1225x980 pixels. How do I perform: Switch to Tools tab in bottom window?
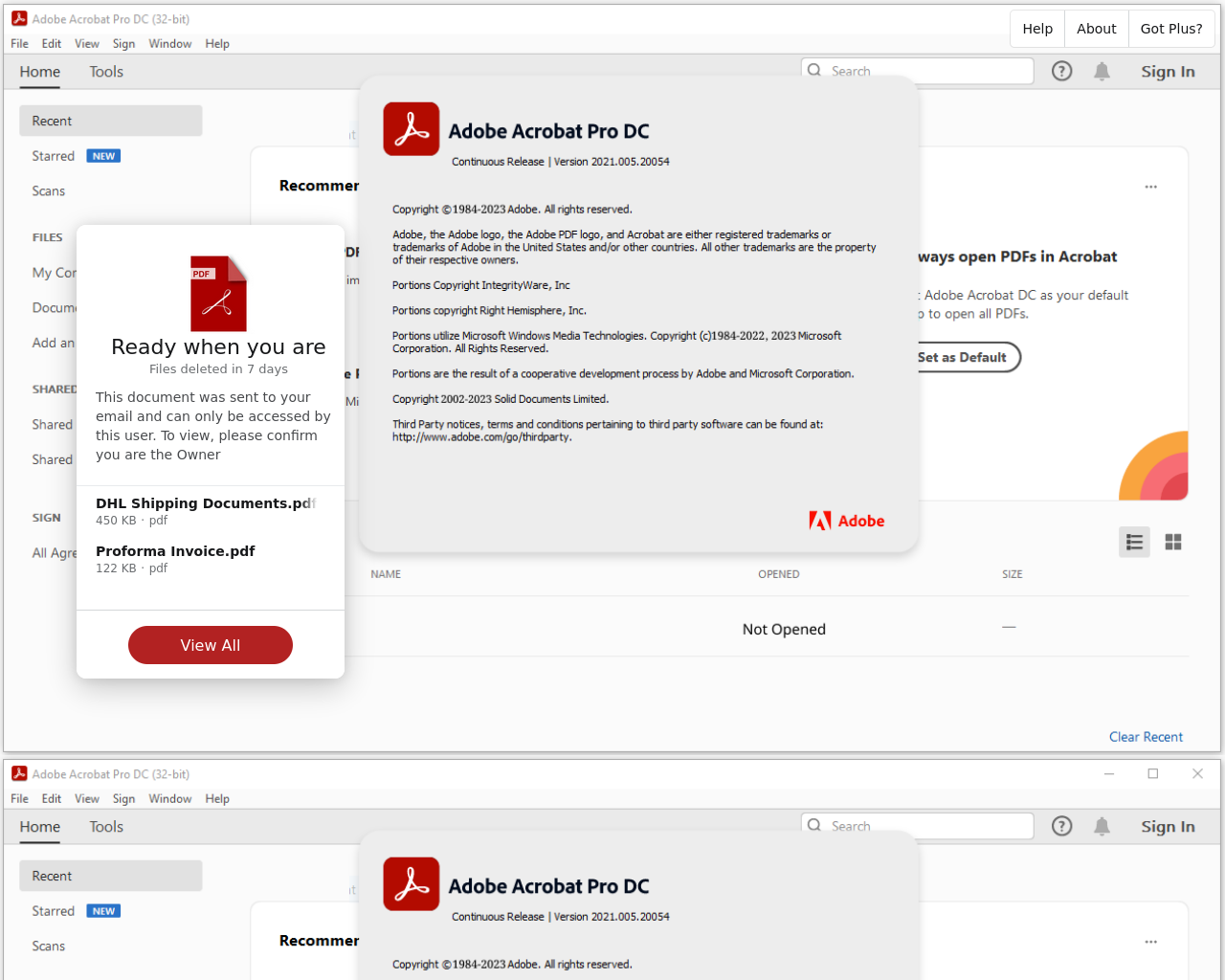106,827
